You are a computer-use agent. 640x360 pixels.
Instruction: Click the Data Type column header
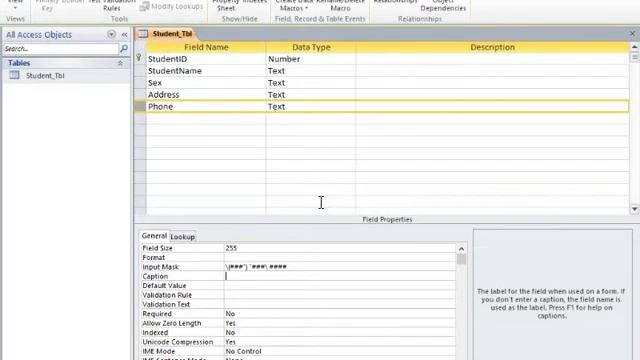[311, 47]
